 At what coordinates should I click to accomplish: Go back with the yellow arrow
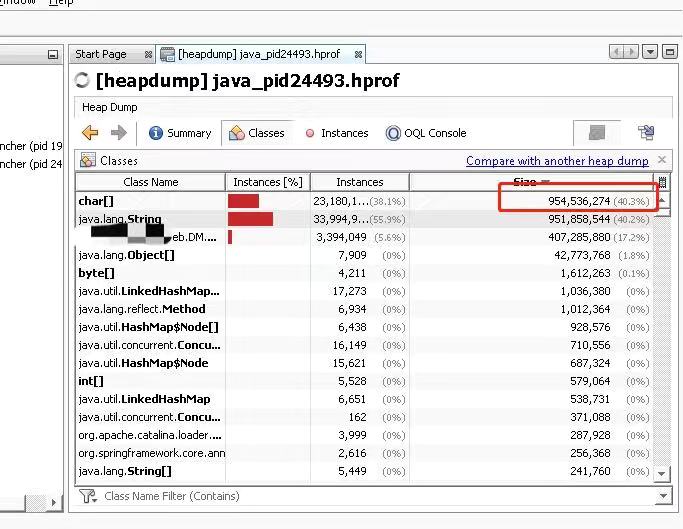[x=90, y=132]
